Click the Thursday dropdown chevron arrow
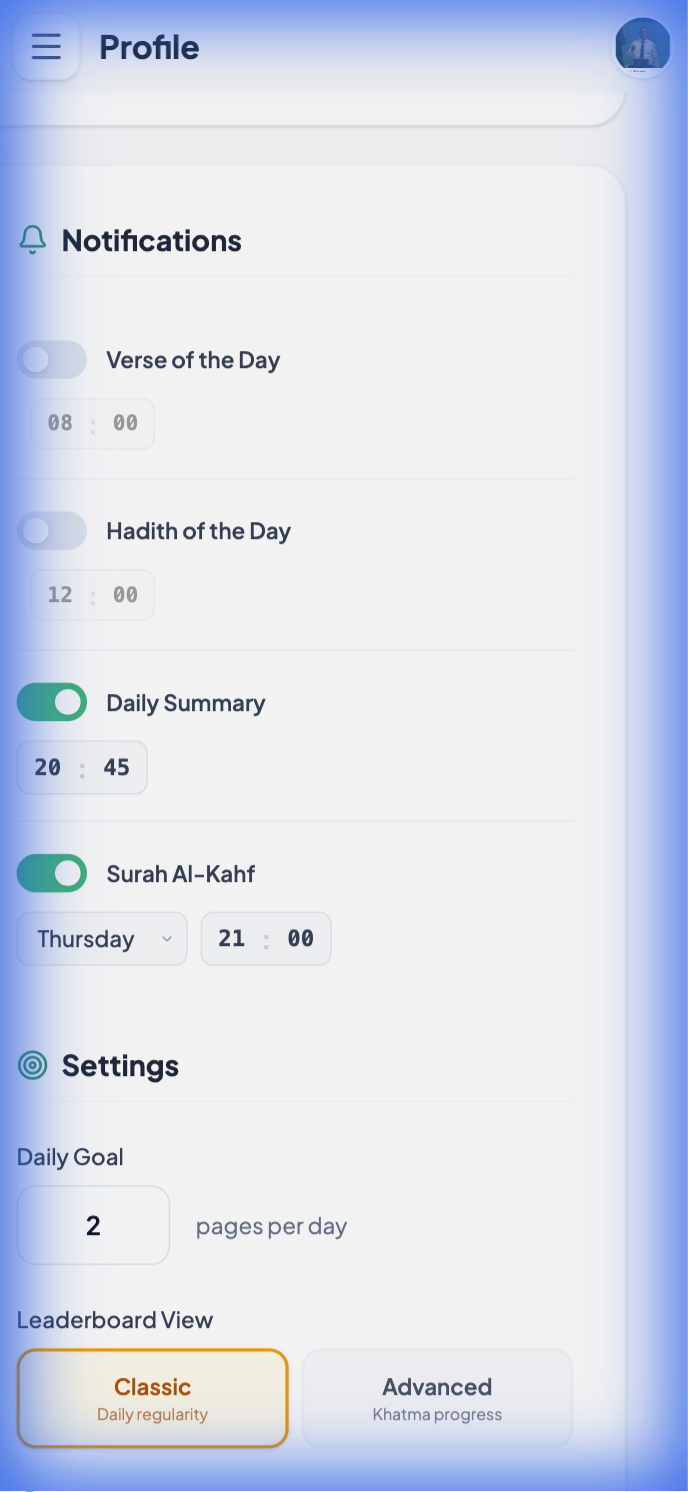Image resolution: width=688 pixels, height=1492 pixels. (167, 939)
